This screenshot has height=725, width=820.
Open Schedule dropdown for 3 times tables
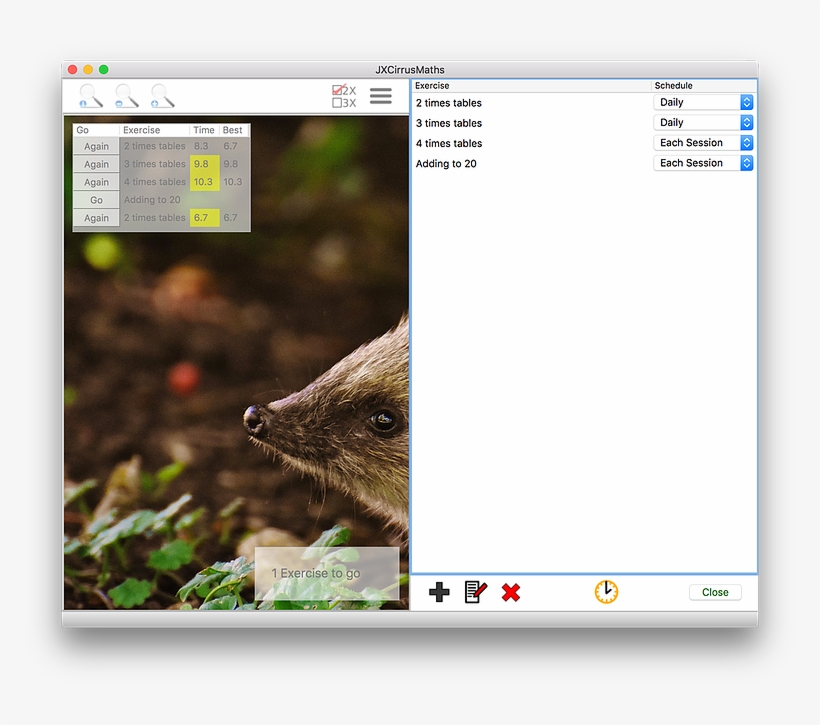(704, 123)
